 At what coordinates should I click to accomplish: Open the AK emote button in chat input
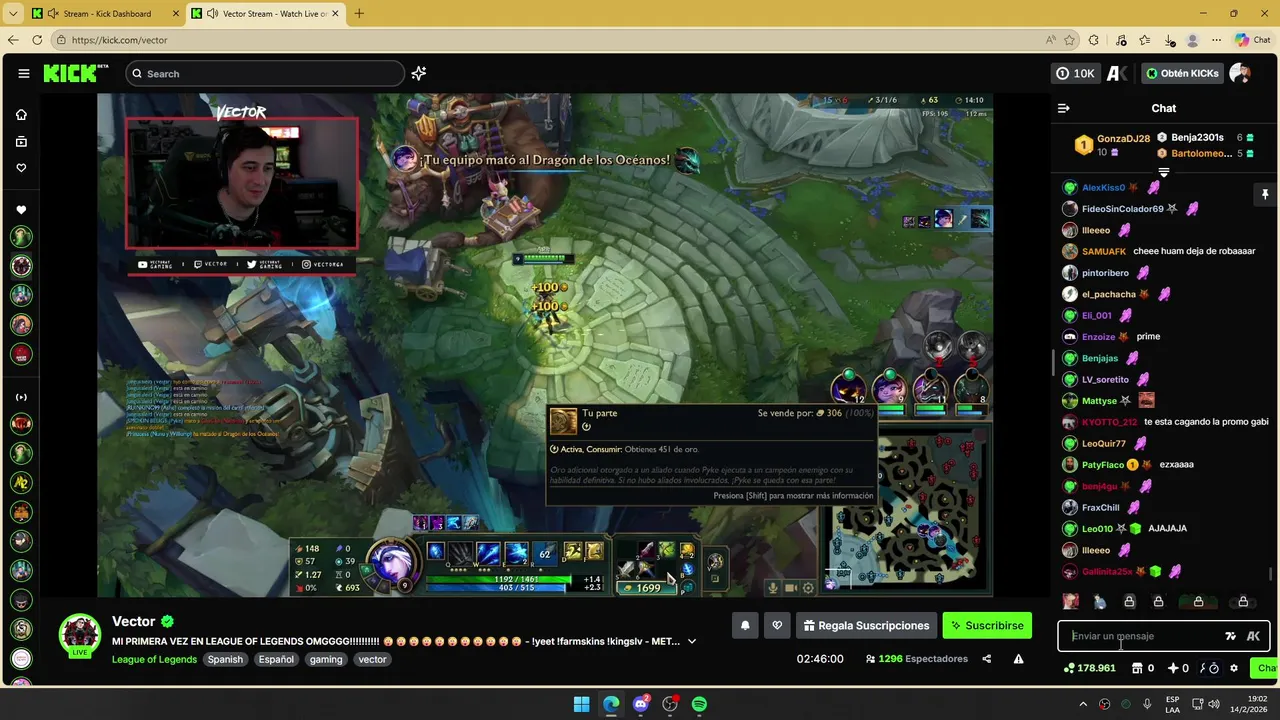(x=1253, y=636)
